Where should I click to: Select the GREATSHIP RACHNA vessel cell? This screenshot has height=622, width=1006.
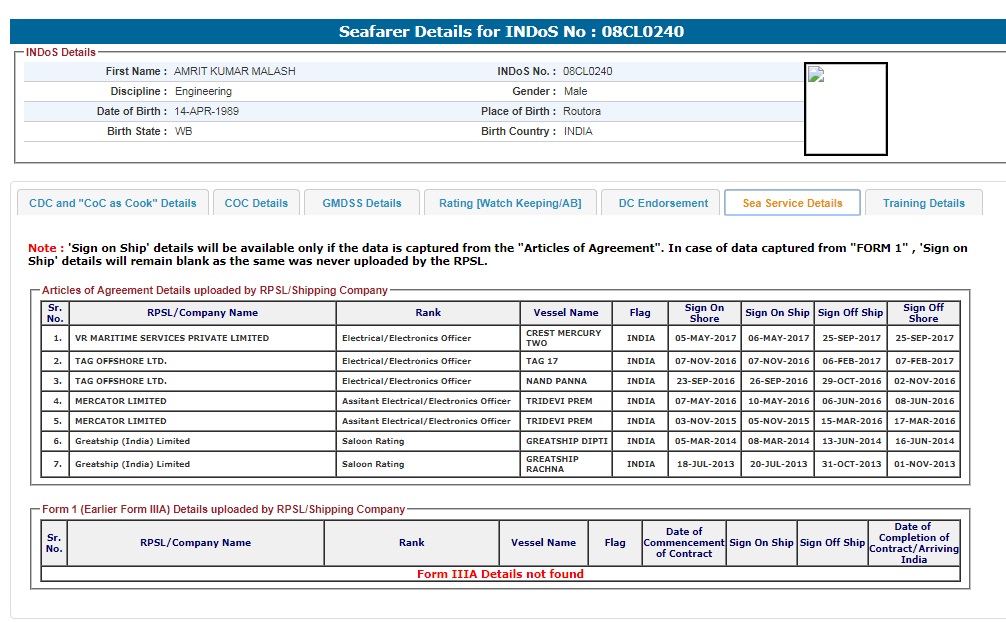pos(566,464)
